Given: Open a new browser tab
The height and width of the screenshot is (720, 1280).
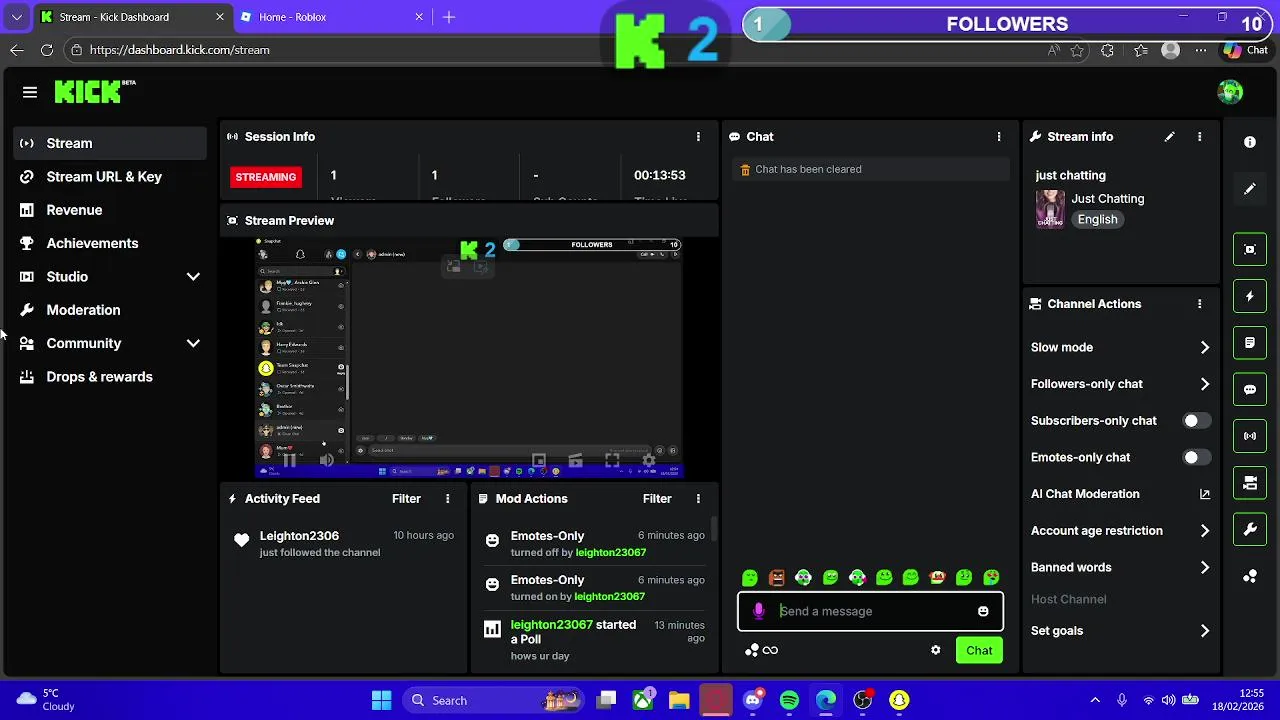Looking at the screenshot, I should [x=449, y=17].
